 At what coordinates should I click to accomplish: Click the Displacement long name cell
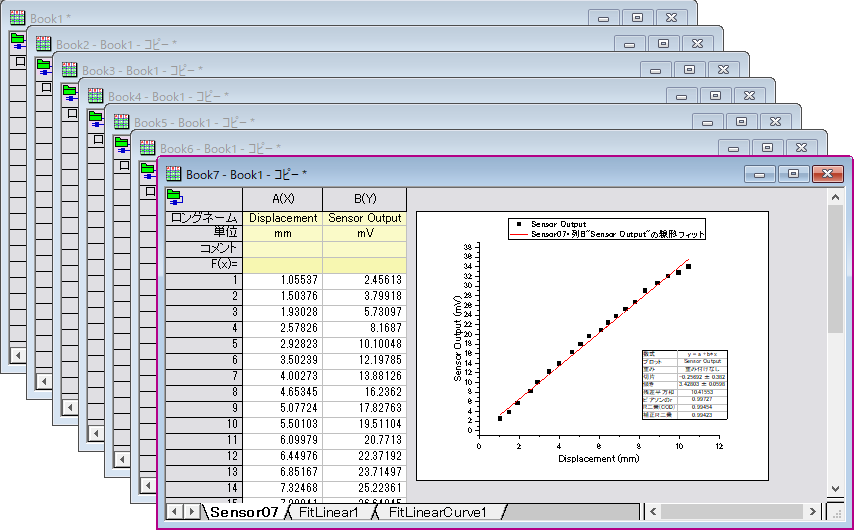283,218
